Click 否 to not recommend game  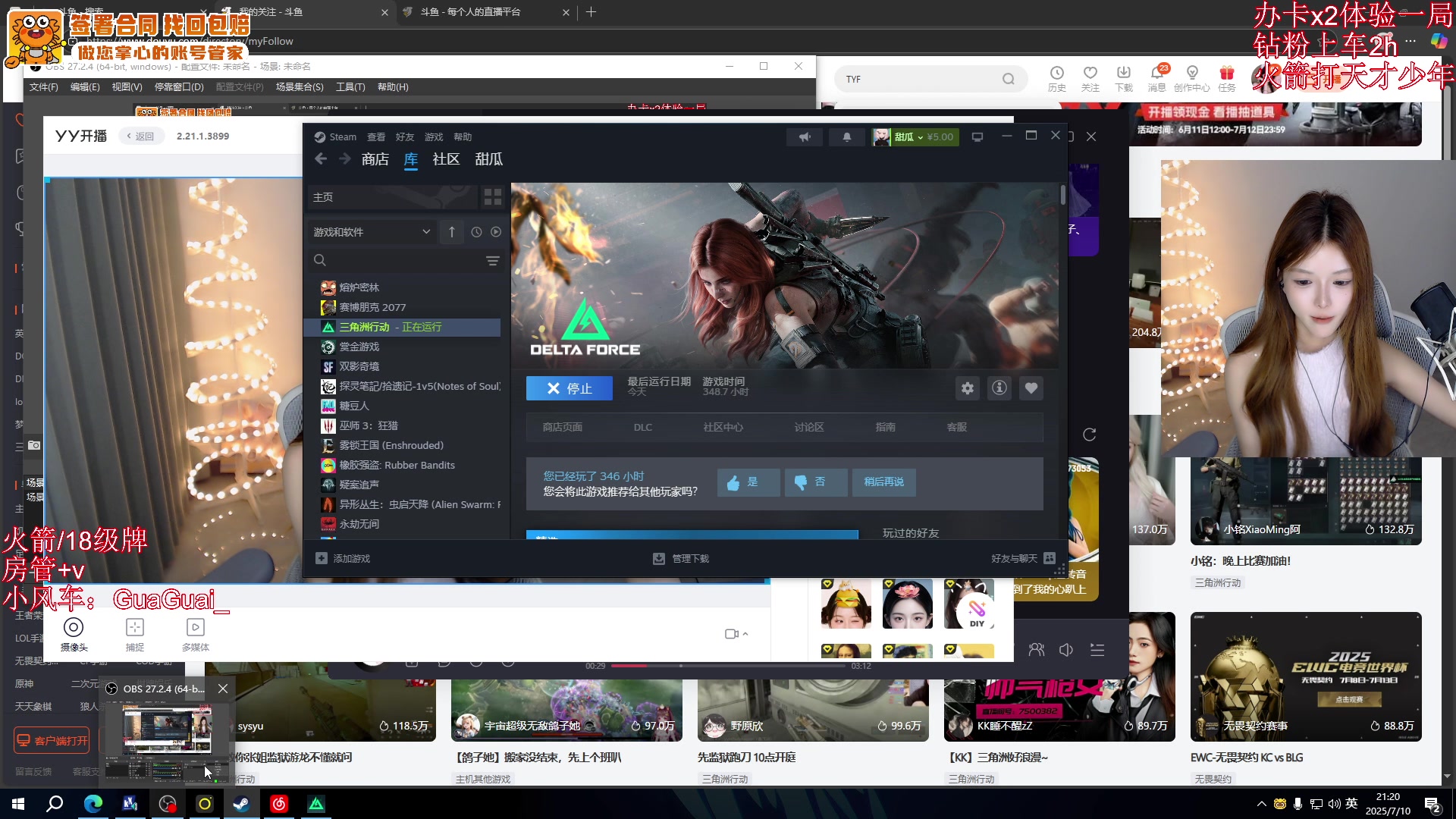point(816,482)
